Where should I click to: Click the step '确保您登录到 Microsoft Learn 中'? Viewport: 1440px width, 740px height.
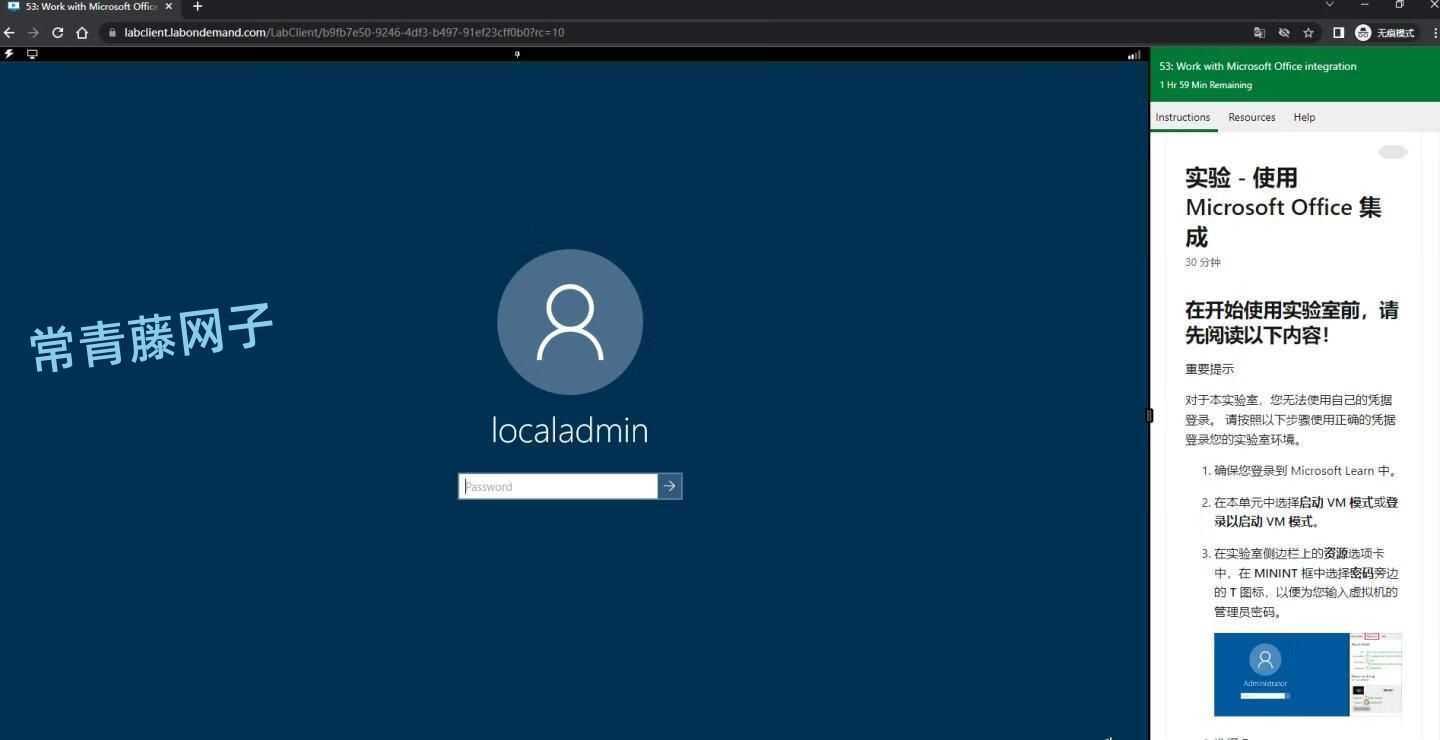point(1306,471)
